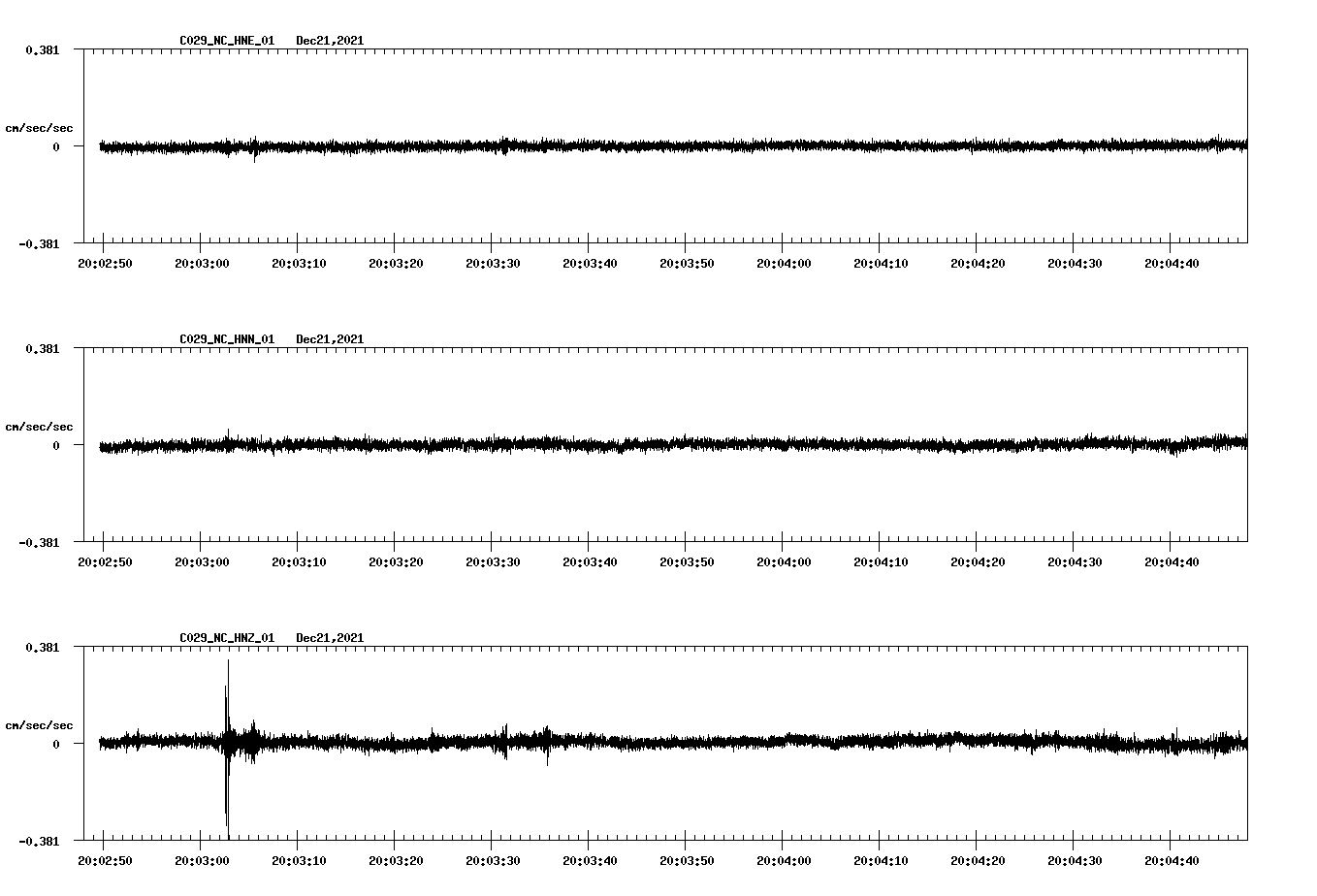Click the C029_NC_HNZ_01 channel title

227,638
